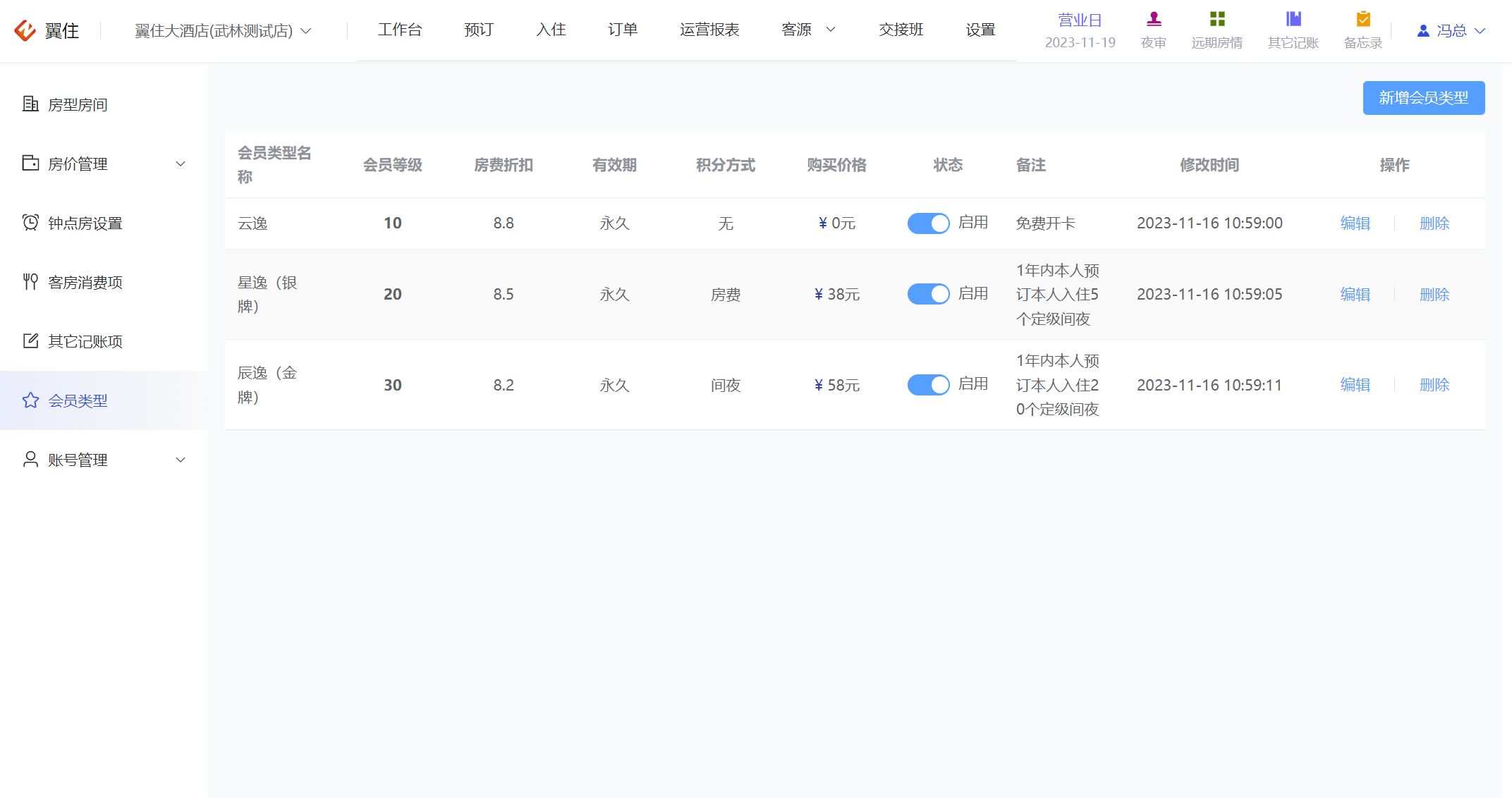The width and height of the screenshot is (1512, 798).
Task: Click 间夜 points method cell
Action: pos(726,385)
